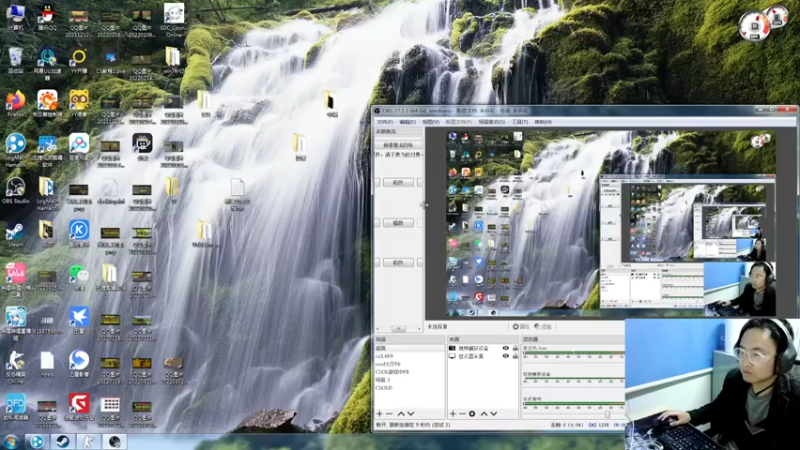This screenshot has width=800, height=450.
Task: Click the OBS icon in the taskbar
Action: (114, 442)
